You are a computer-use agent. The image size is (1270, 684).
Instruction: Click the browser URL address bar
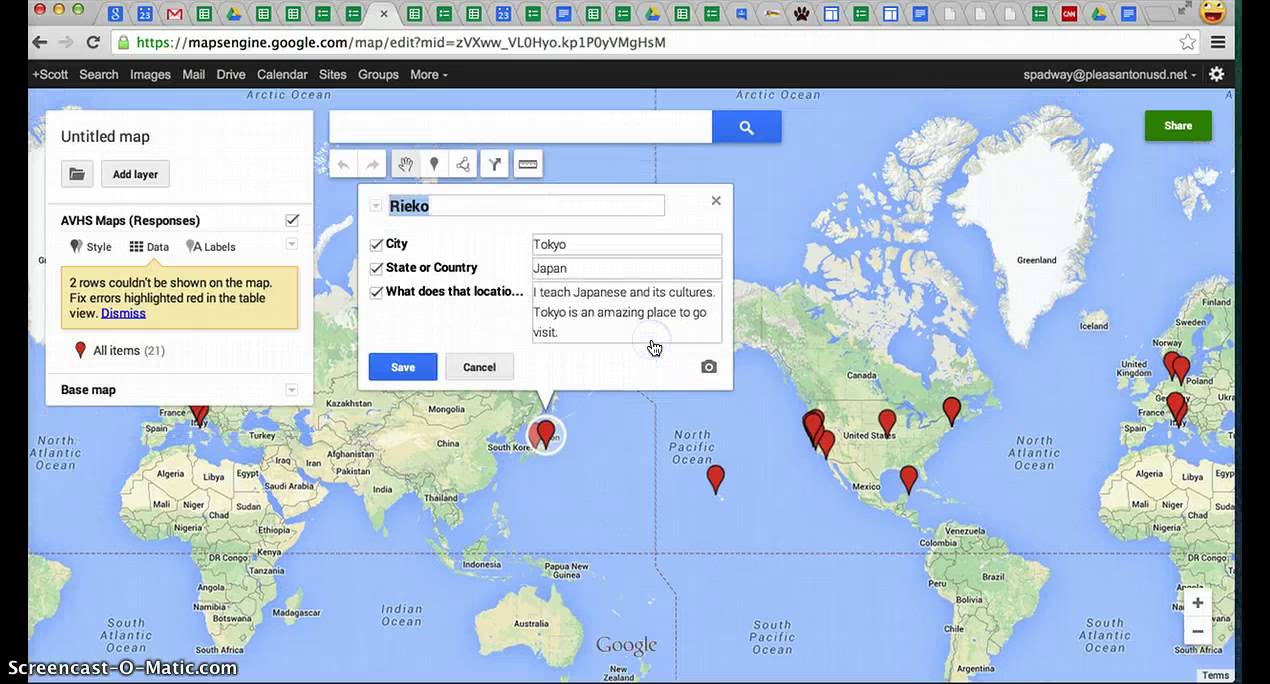pyautogui.click(x=640, y=42)
